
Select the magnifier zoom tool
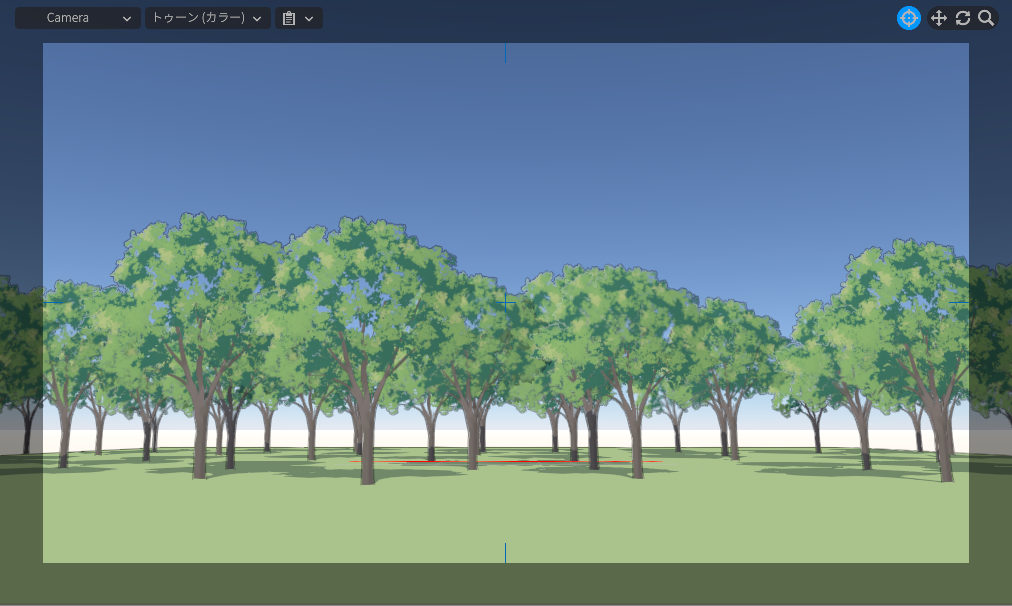click(x=986, y=18)
